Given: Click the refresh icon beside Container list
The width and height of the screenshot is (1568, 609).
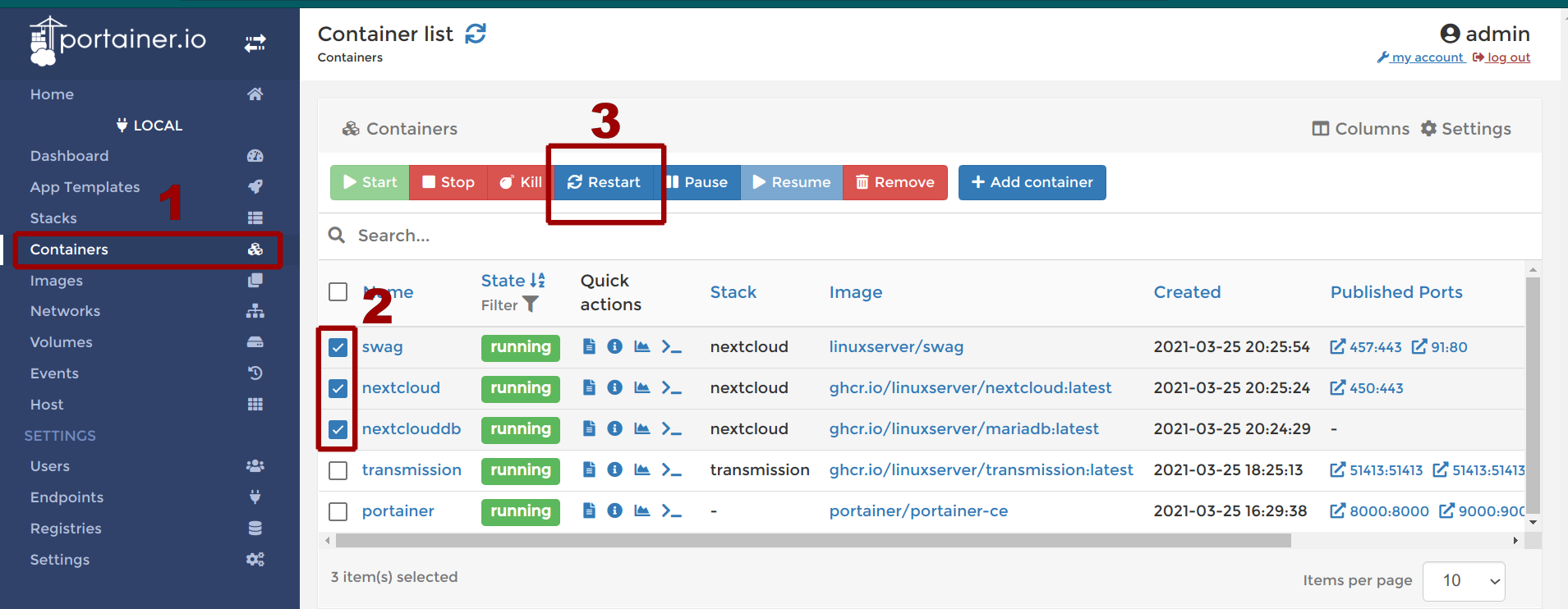Looking at the screenshot, I should click(x=476, y=34).
